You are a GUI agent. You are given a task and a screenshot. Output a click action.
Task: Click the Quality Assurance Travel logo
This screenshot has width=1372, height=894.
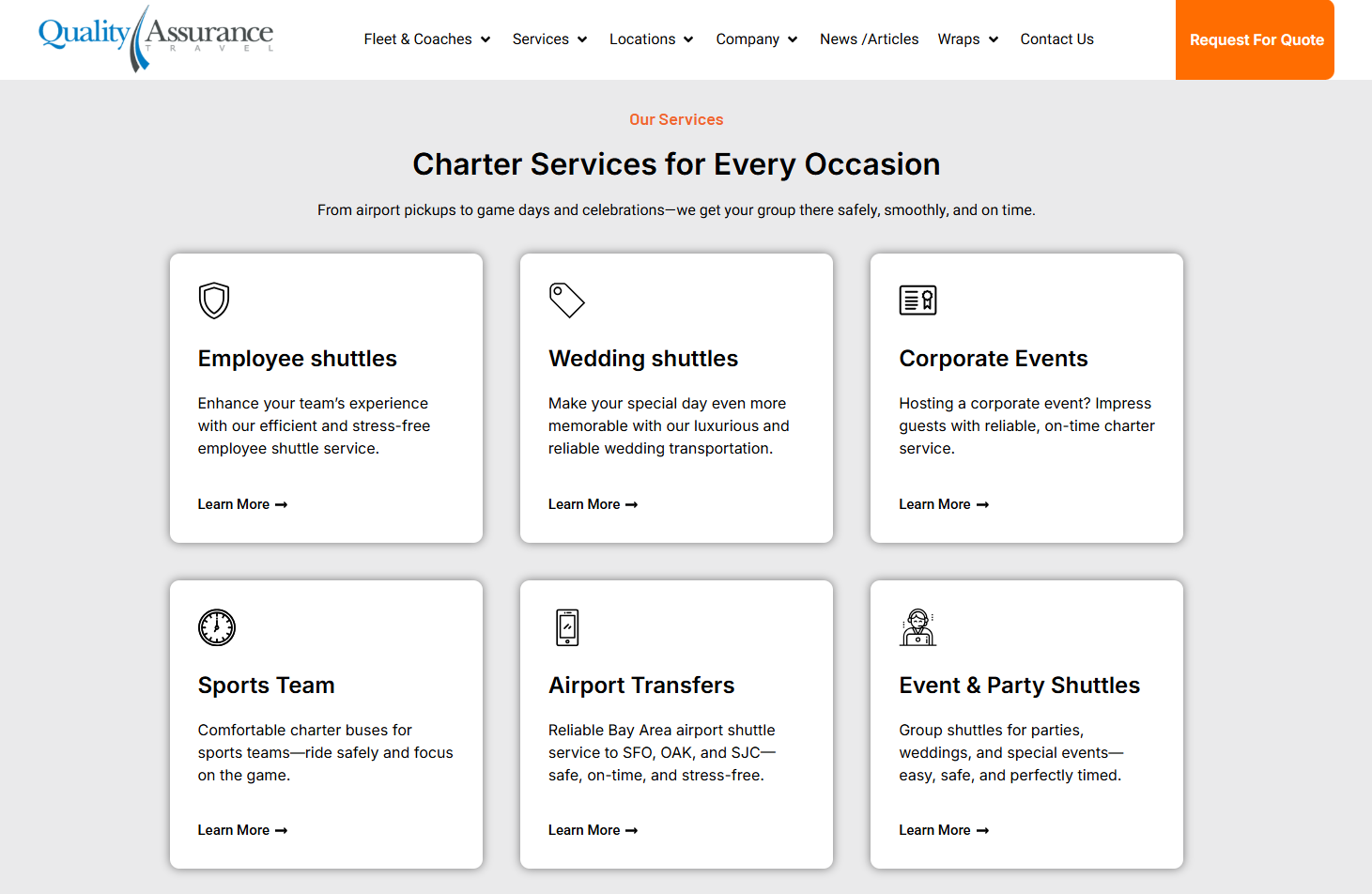coord(156,39)
